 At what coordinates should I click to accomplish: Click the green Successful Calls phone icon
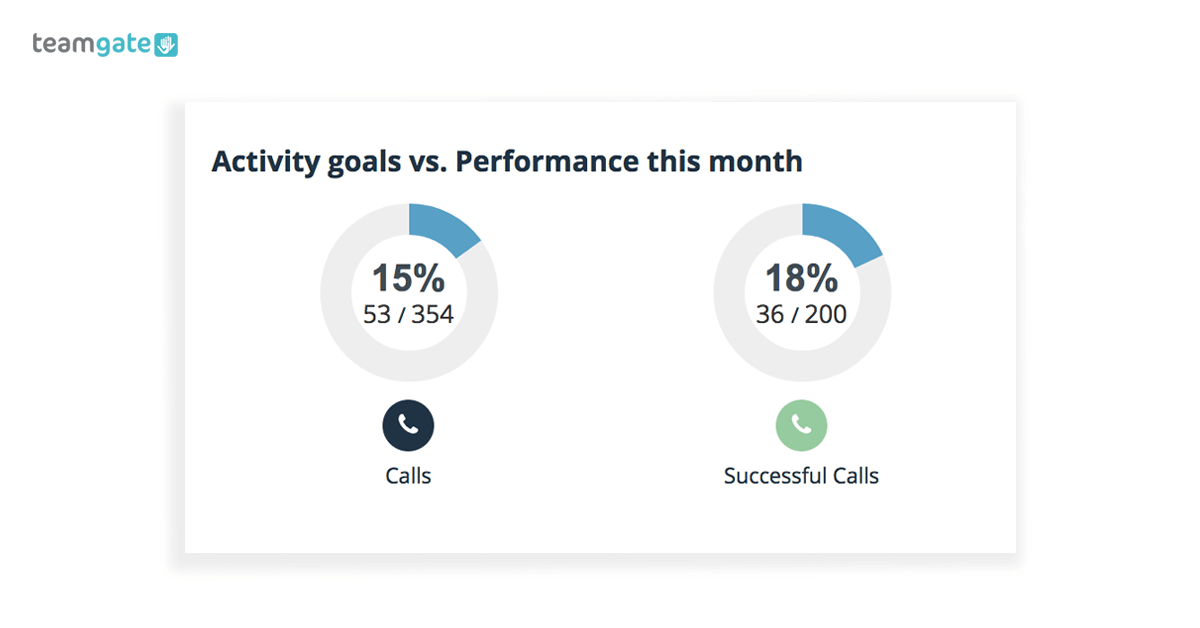click(x=802, y=425)
